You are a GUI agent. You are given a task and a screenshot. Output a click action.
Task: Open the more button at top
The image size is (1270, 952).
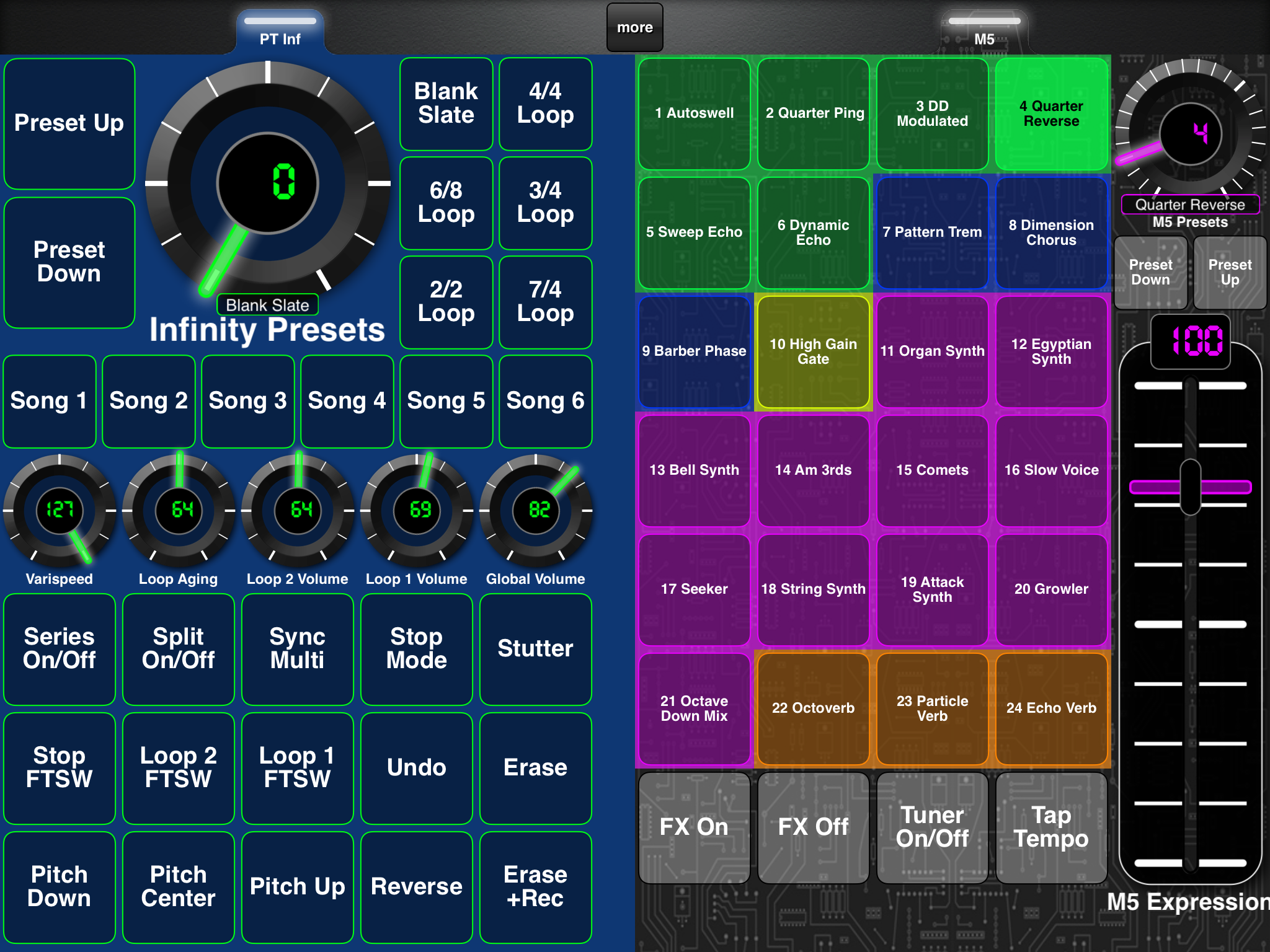(635, 27)
